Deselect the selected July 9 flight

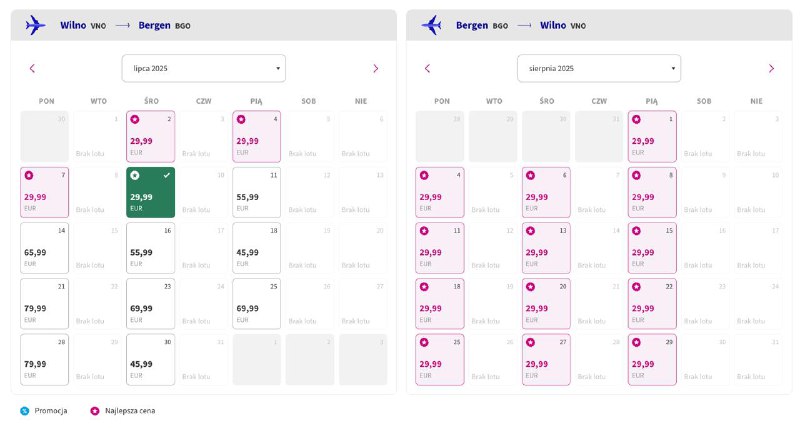[x=151, y=192]
